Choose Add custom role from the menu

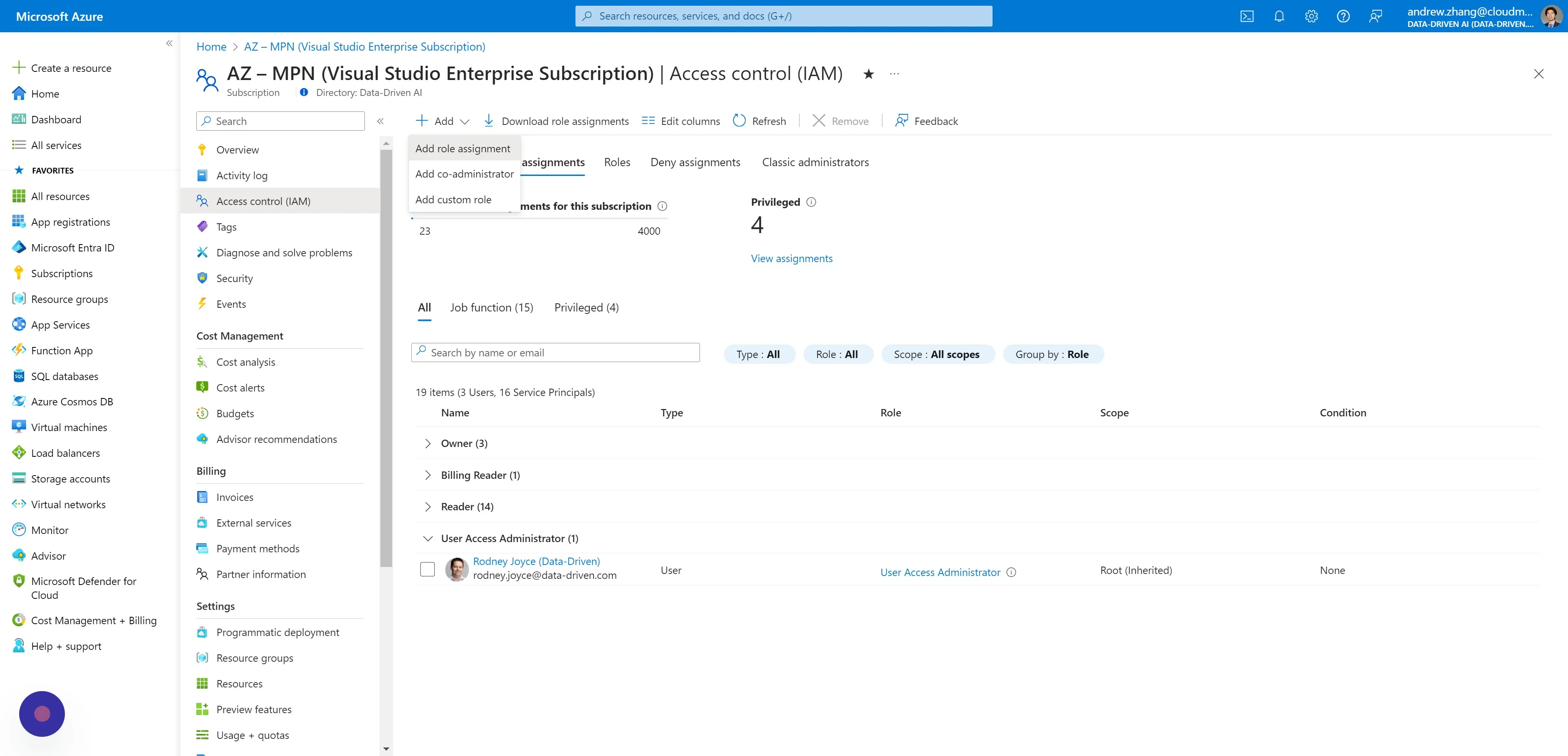[x=464, y=200]
